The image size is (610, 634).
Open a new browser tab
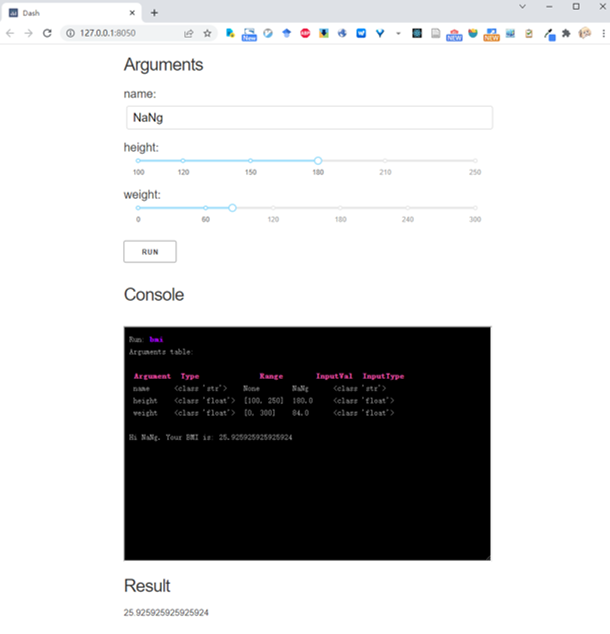[154, 13]
